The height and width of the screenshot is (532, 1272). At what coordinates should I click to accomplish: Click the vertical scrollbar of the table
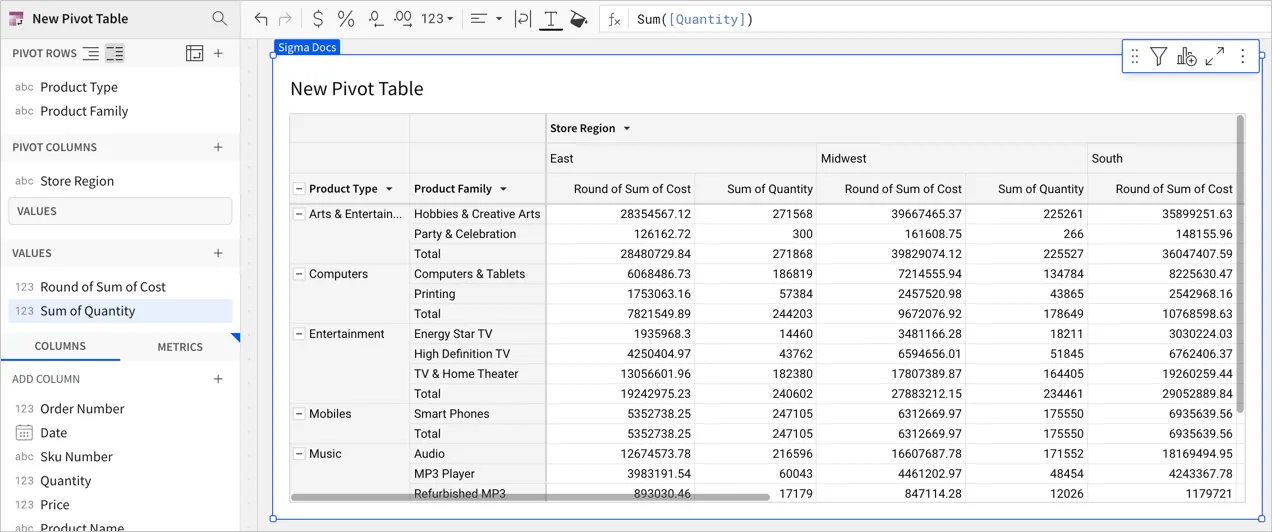pos(1241,264)
